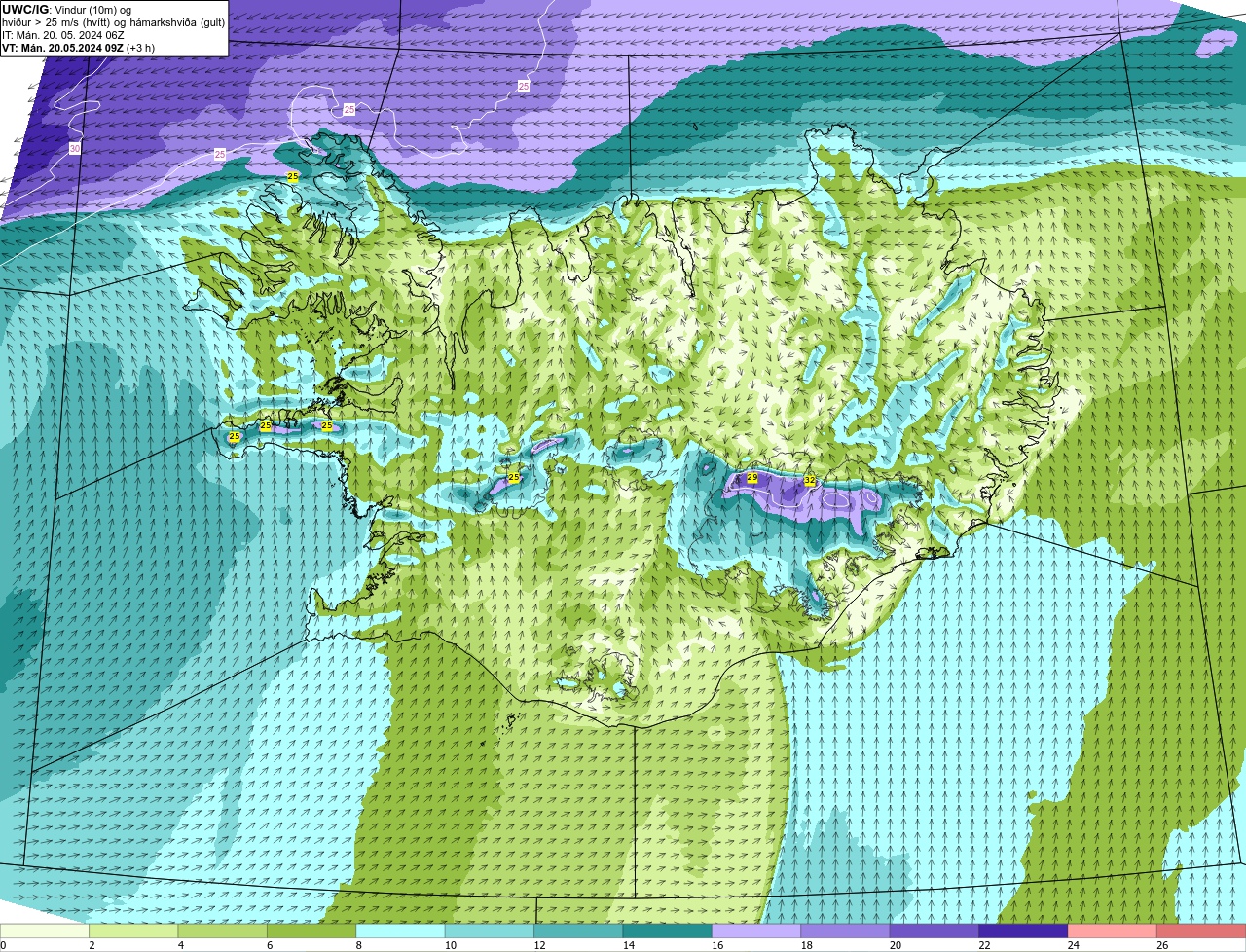Click the legend tick label "10"
Screen dimensions: 1246x952
[x=450, y=945]
